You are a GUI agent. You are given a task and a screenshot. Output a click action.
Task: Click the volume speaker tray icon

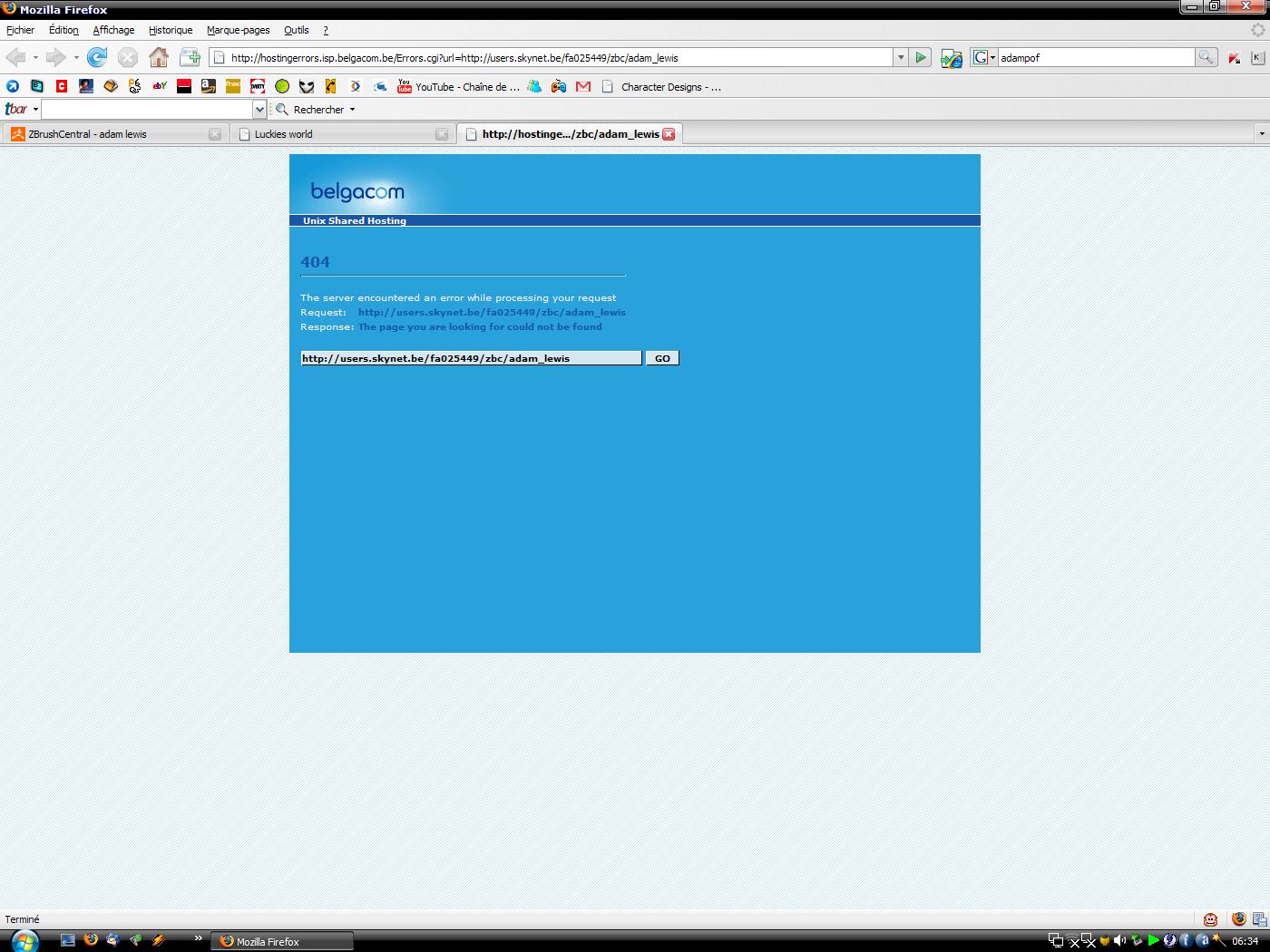(x=1120, y=941)
